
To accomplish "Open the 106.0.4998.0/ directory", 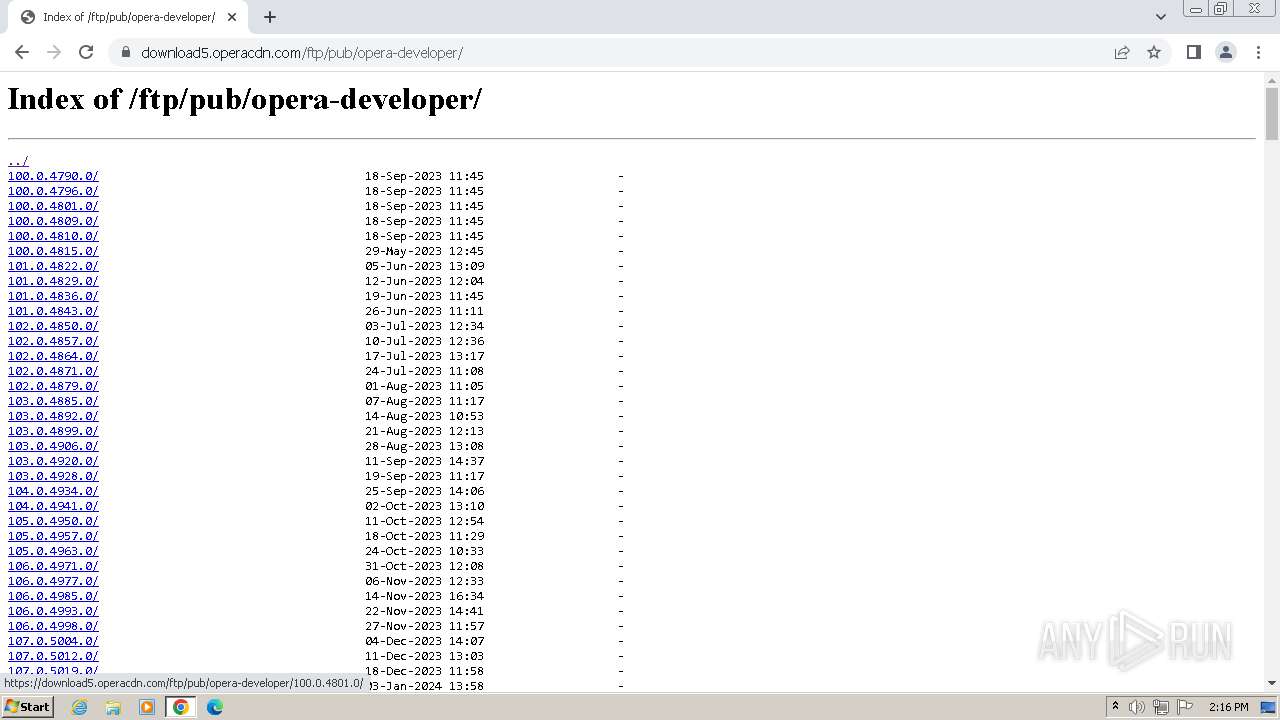I will (53, 626).
